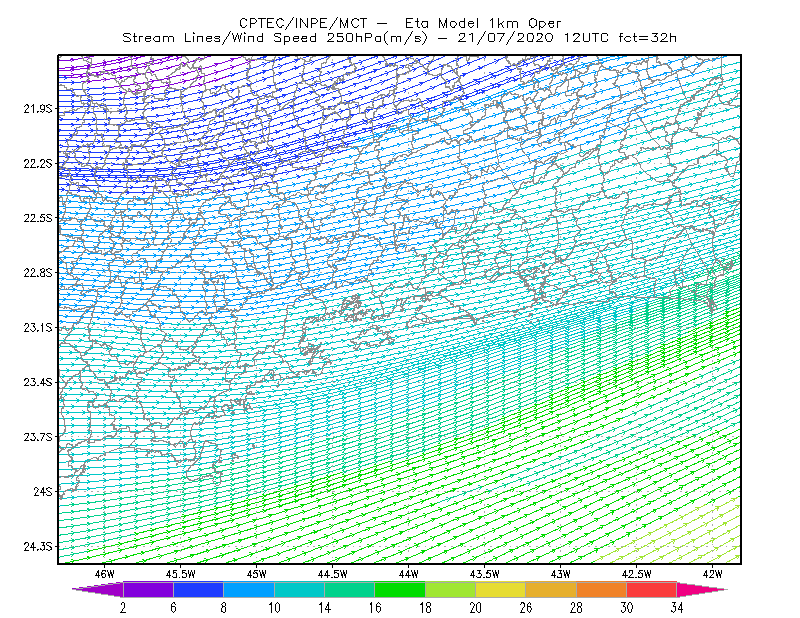Click the cyan 10–14 m/s legend swatch
Screen dimensions: 800x618
pos(299,589)
